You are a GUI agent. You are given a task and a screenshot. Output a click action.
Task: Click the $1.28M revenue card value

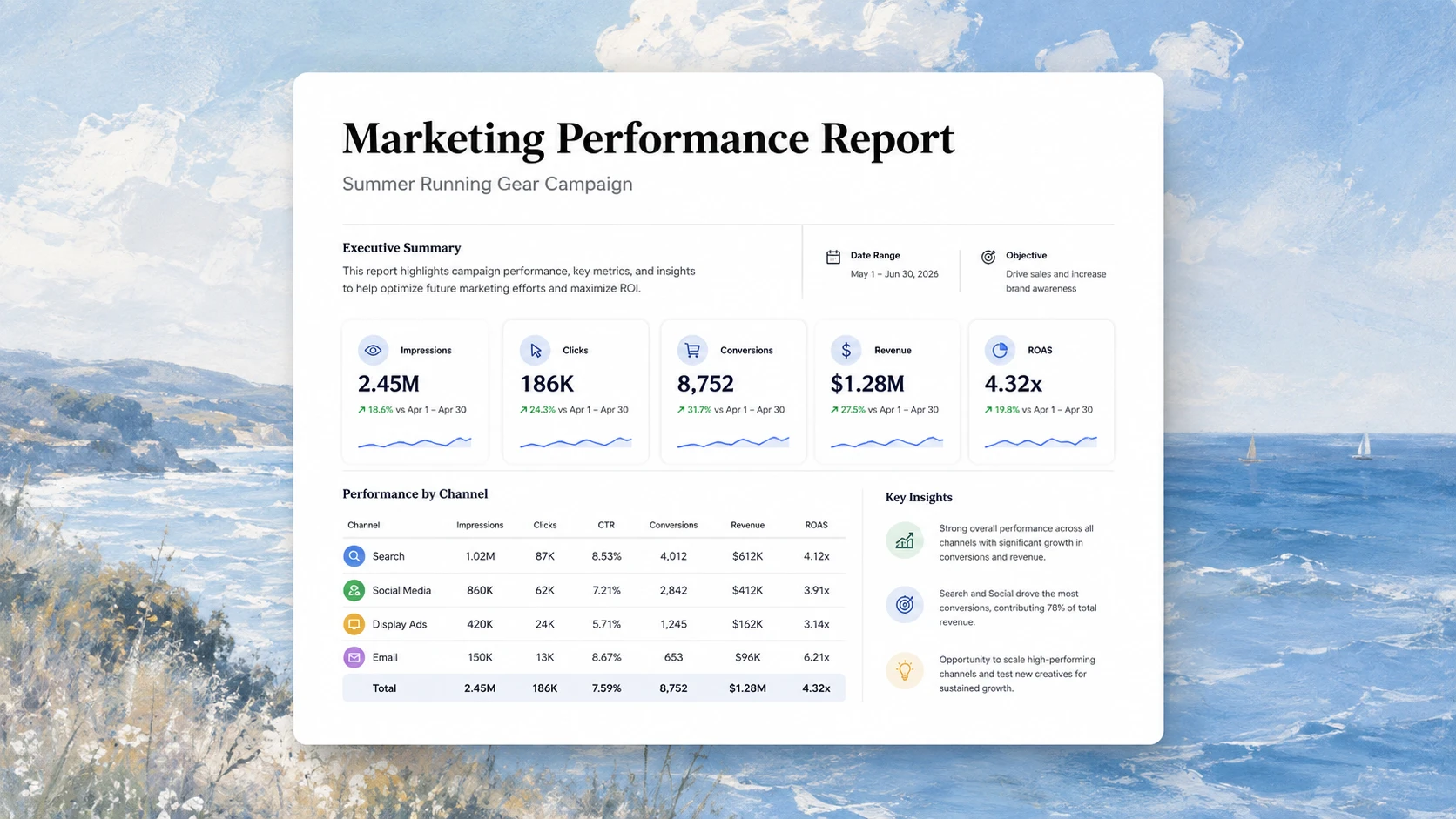[x=867, y=384]
